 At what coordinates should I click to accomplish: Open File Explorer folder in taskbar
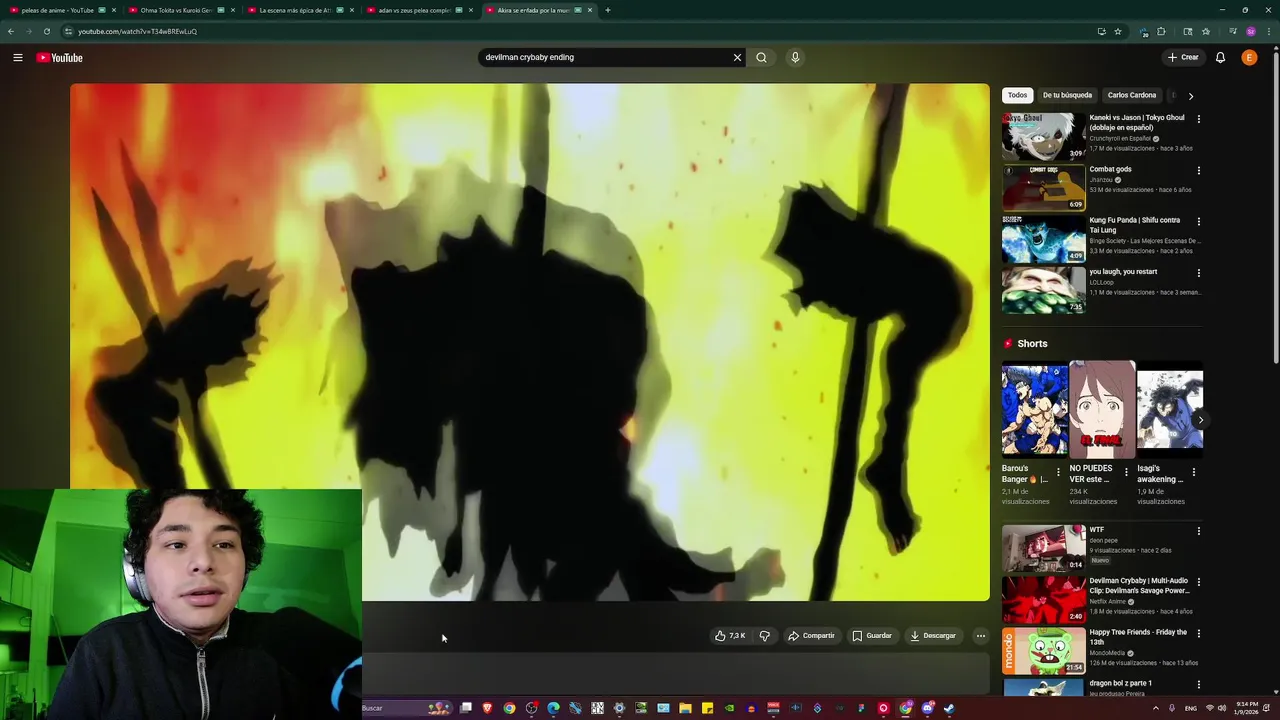pyautogui.click(x=685, y=708)
